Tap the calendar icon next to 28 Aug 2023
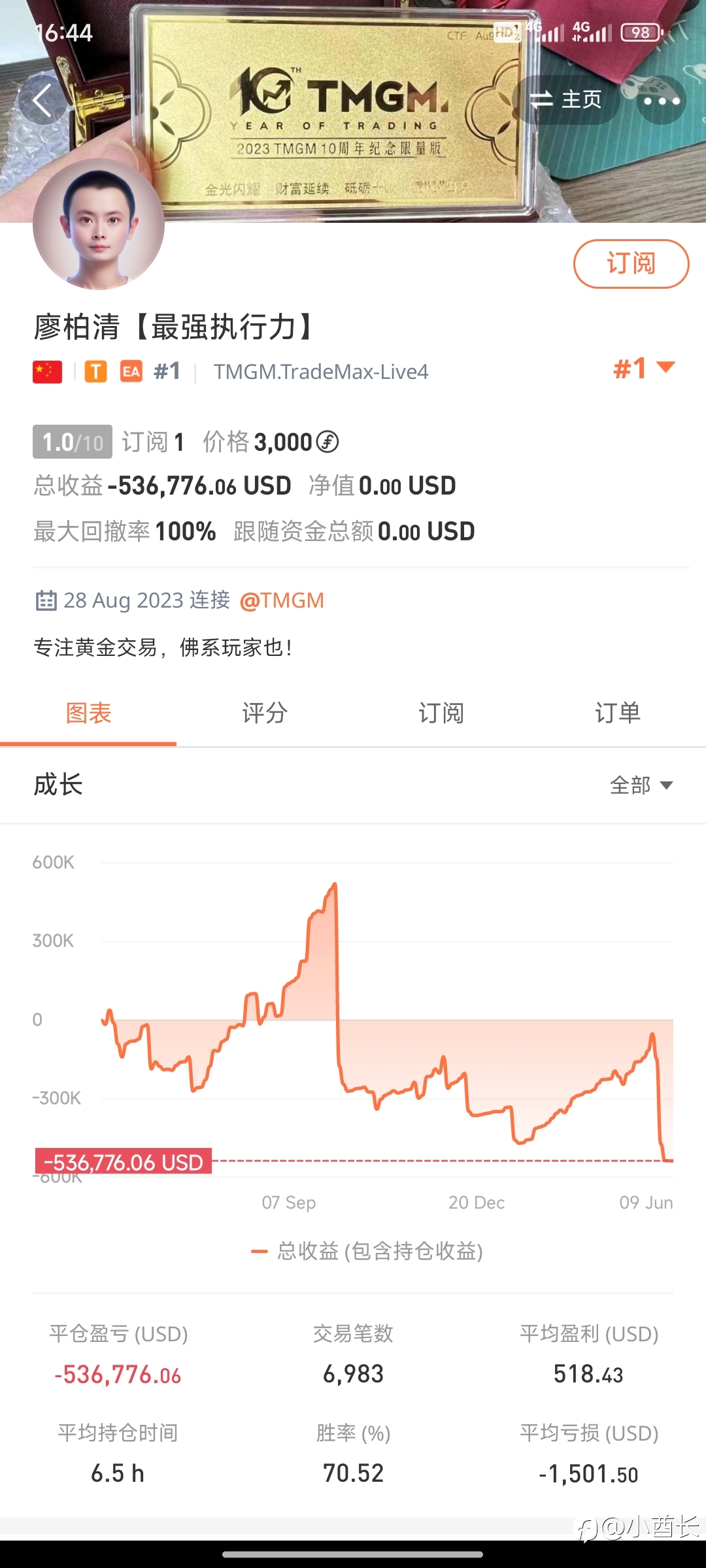Image resolution: width=706 pixels, height=1568 pixels. tap(46, 600)
